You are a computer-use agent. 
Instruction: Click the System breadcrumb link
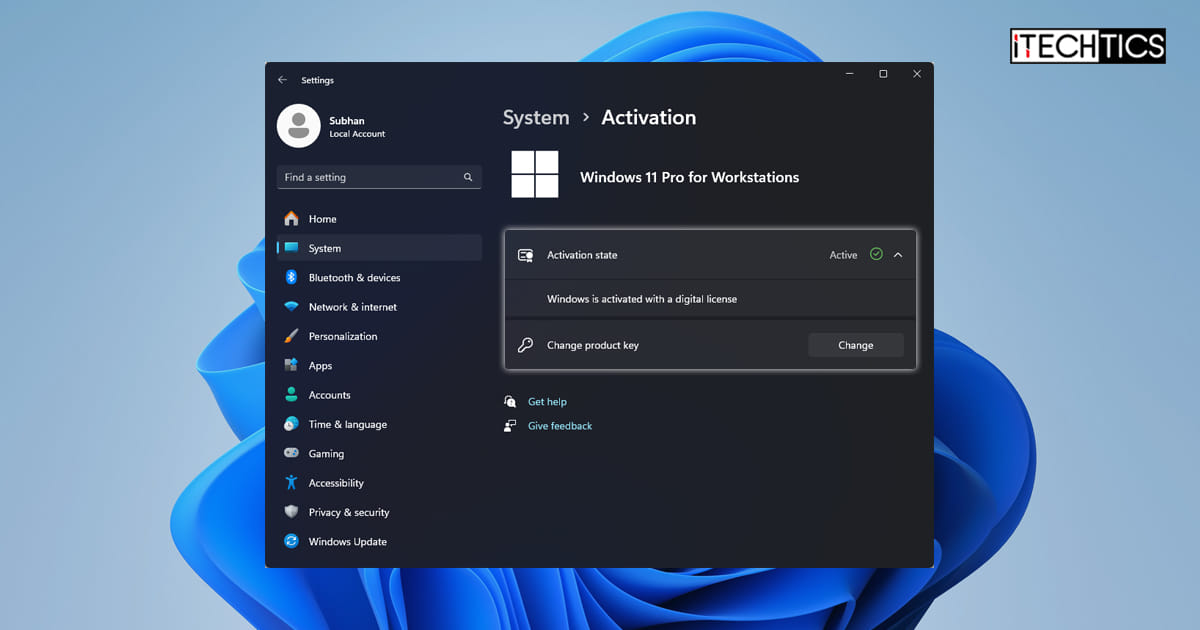pos(536,117)
